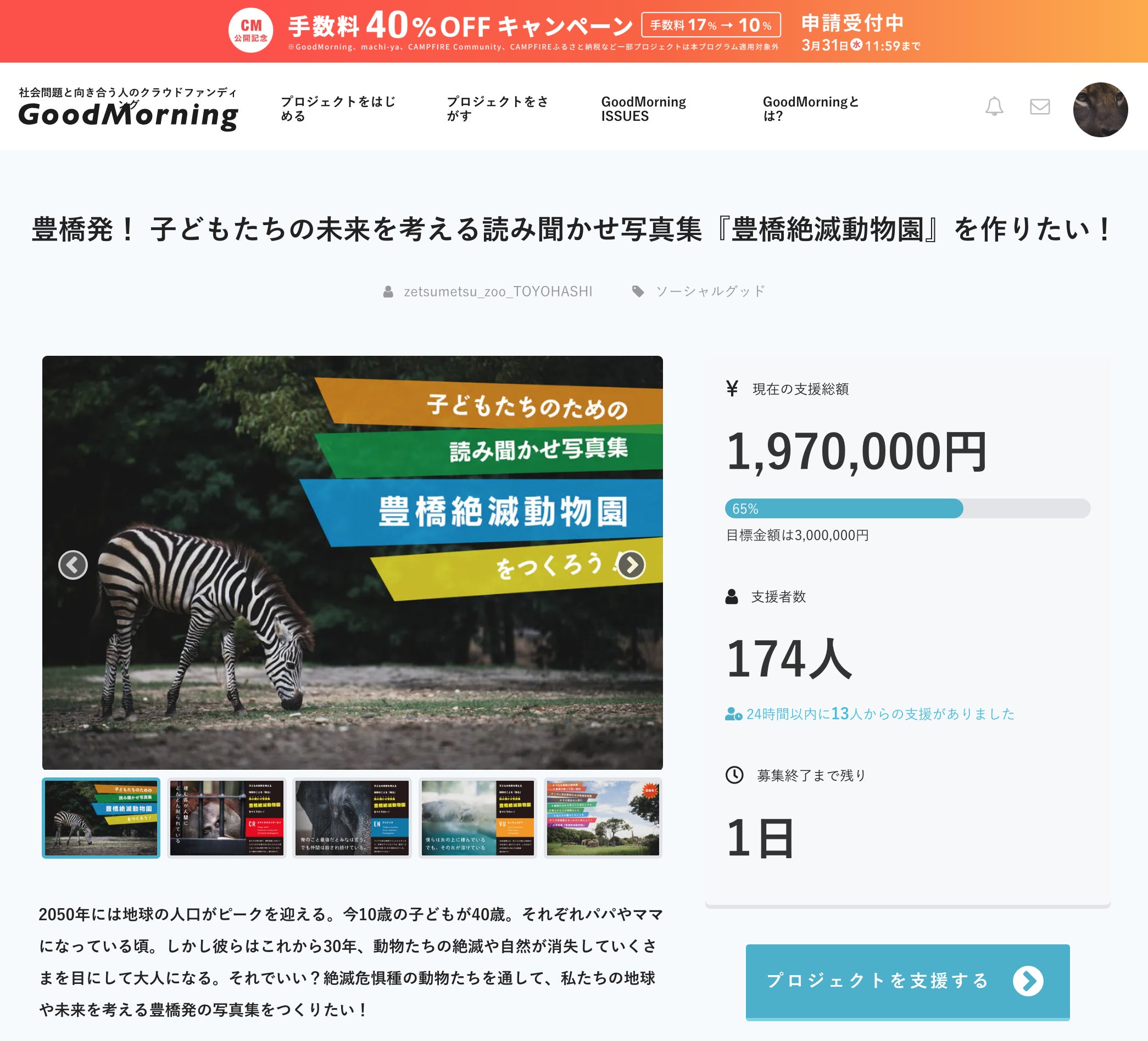This screenshot has width=1148, height=1041.
Task: Open the messages envelope icon
Action: [1039, 107]
